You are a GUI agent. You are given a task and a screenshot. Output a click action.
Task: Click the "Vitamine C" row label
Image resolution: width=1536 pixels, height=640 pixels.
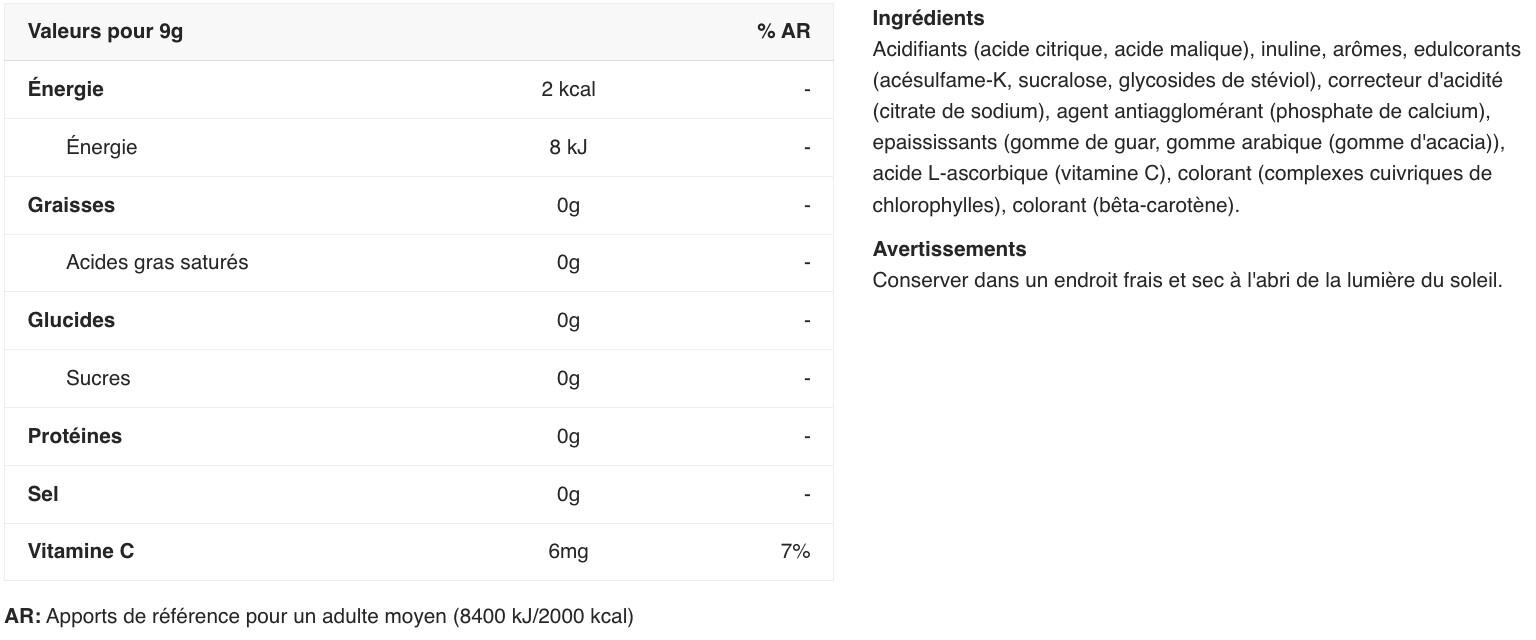click(x=81, y=551)
